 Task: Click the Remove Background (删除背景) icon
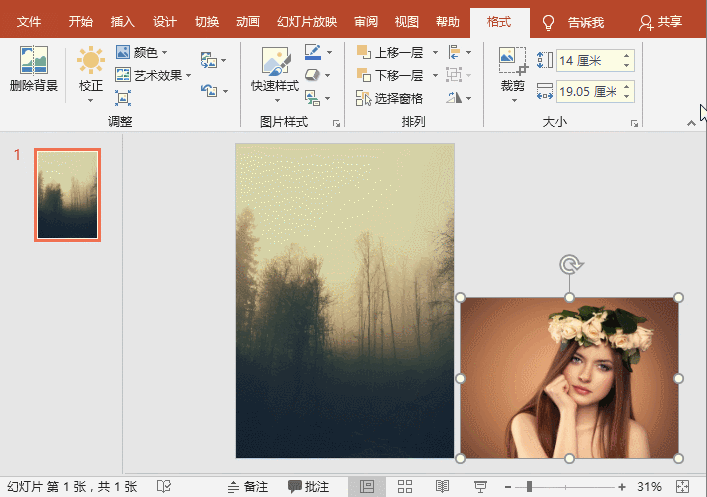click(x=34, y=62)
